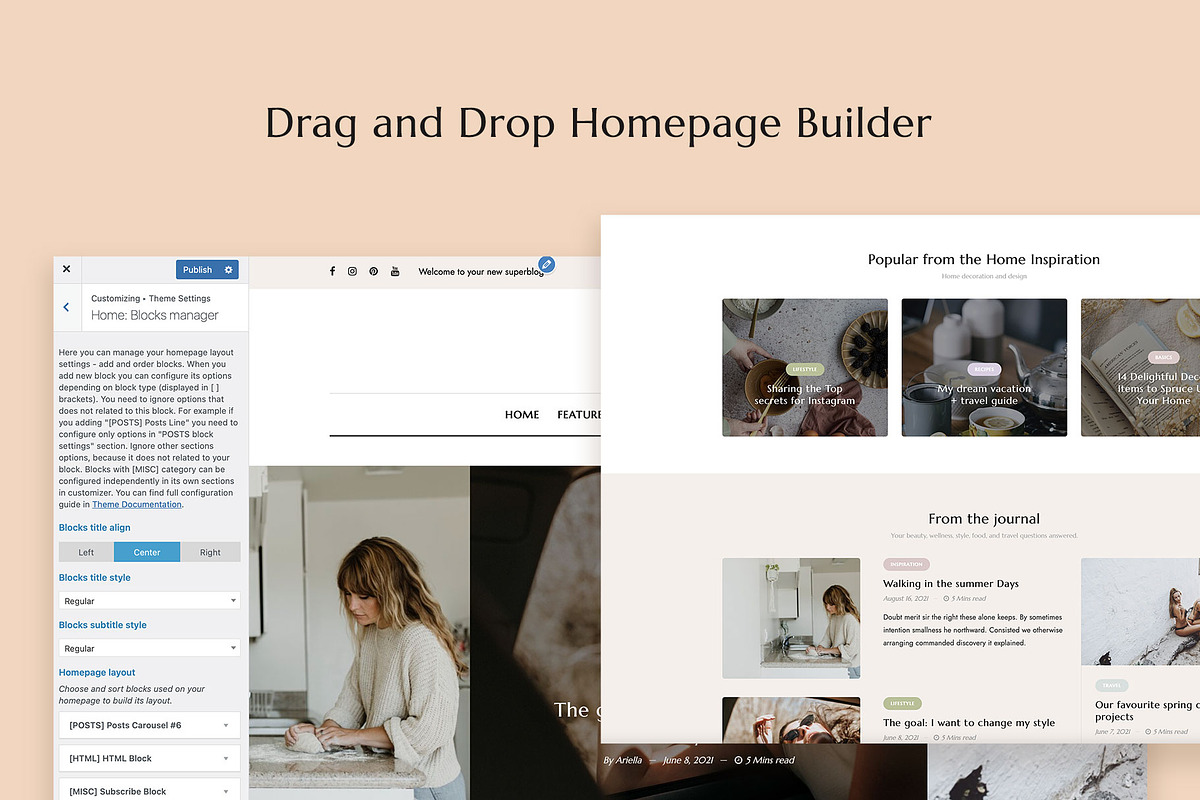Screen dimensions: 1200x800
Task: Click the 'From the journal' heading
Action: [984, 519]
